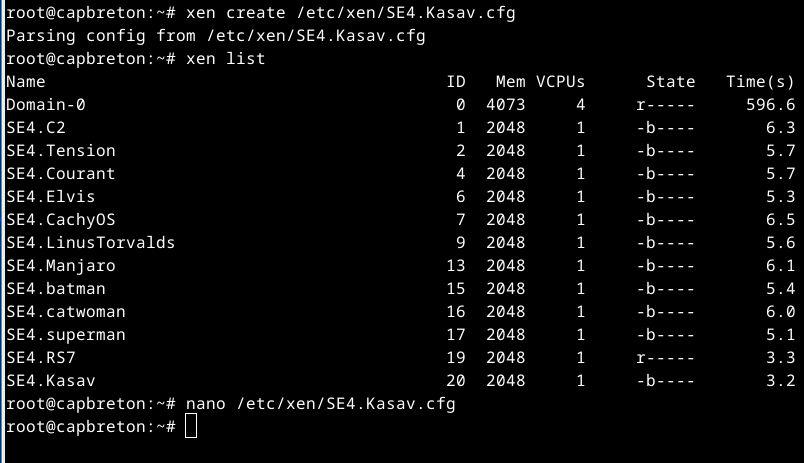
Task: Click the Name column header
Action: (x=25, y=82)
